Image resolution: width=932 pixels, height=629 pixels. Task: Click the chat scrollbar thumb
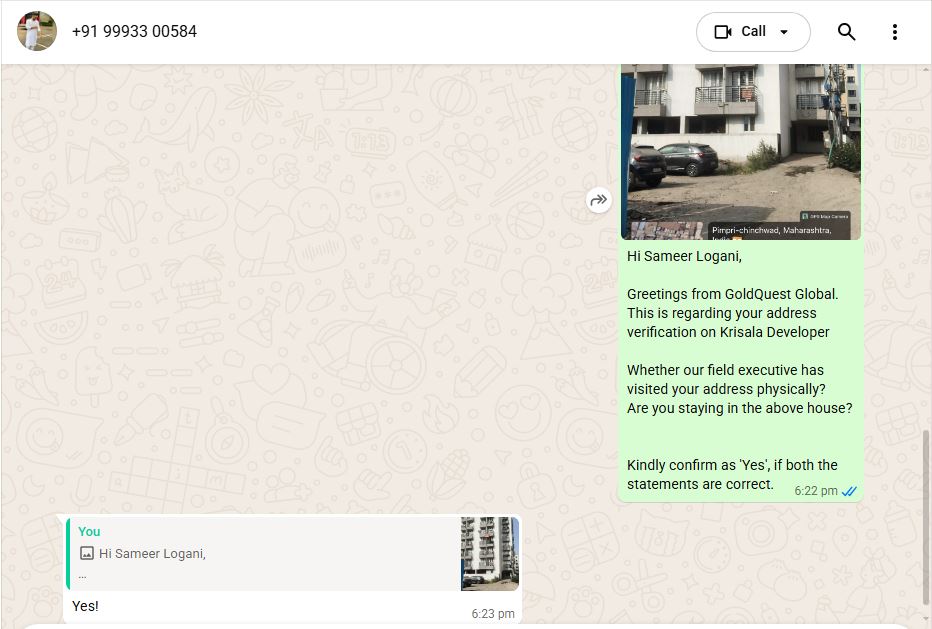pyautogui.click(x=926, y=517)
